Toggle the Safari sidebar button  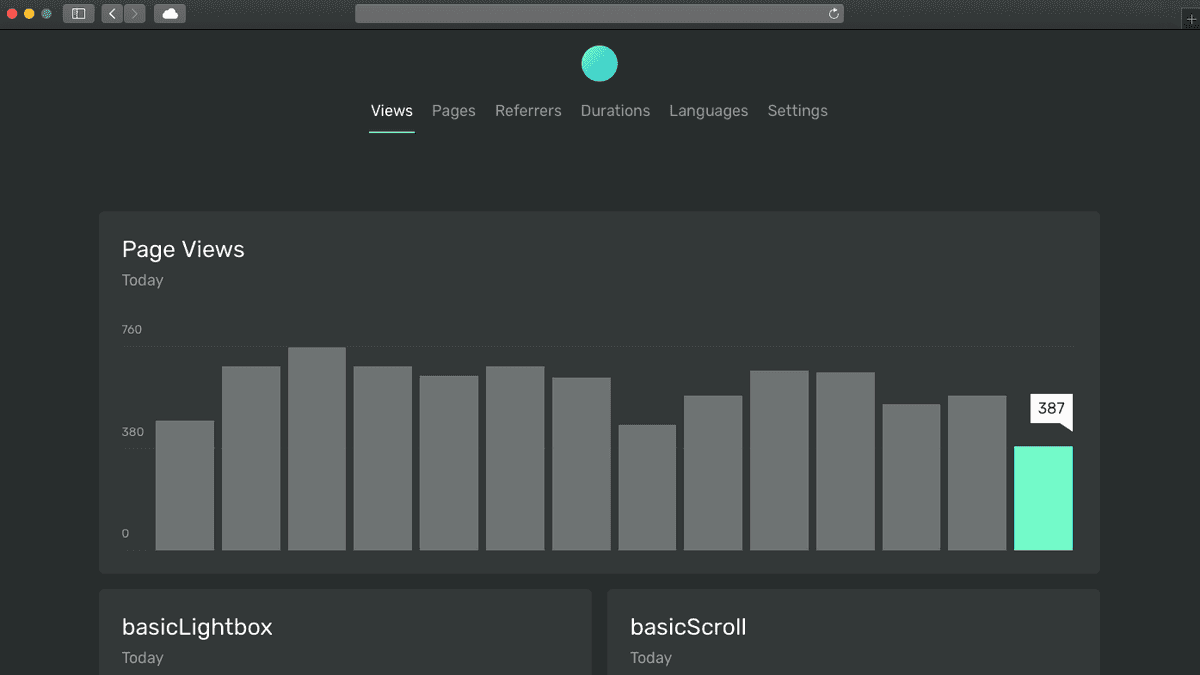78,14
